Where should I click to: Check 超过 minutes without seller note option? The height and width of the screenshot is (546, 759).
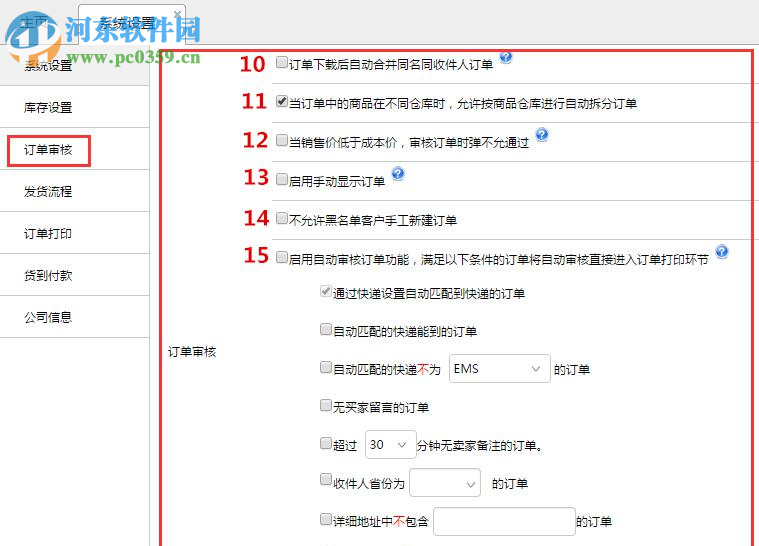pos(326,443)
